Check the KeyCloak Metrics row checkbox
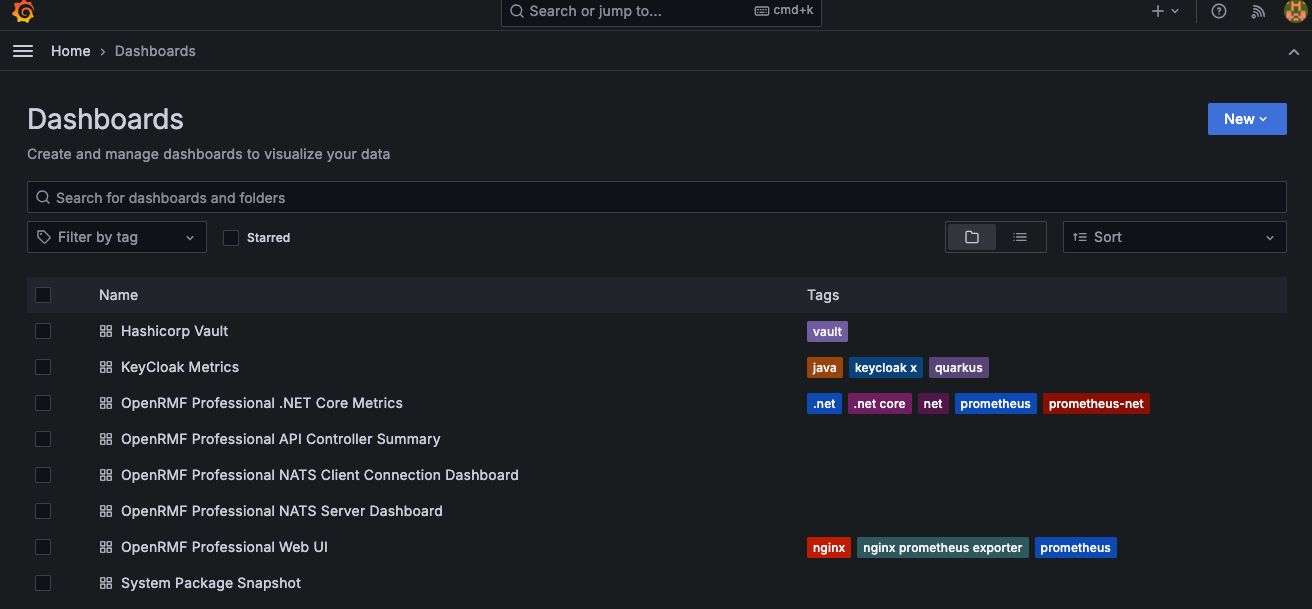 coord(43,367)
